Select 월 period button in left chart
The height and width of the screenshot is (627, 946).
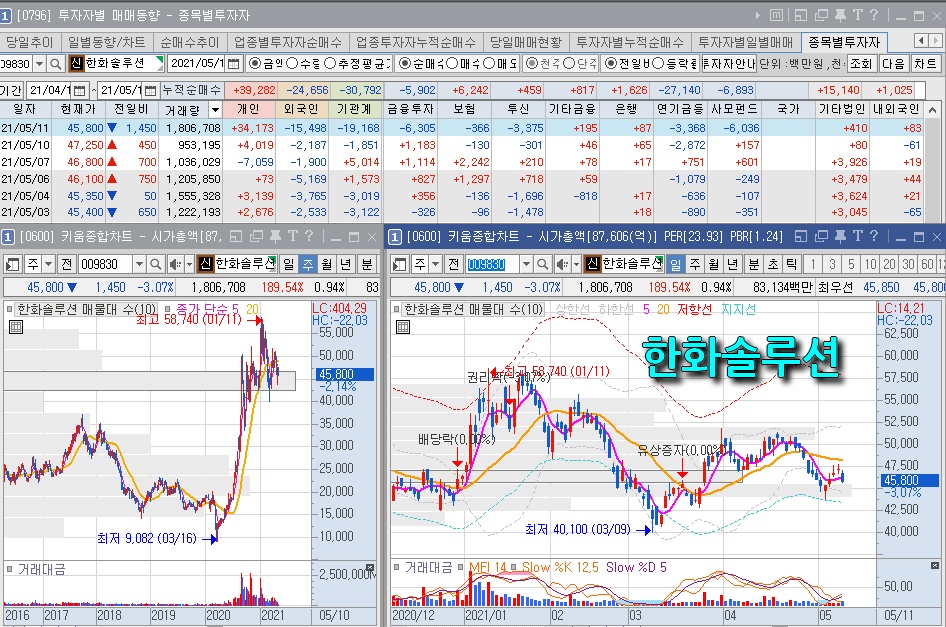327,264
